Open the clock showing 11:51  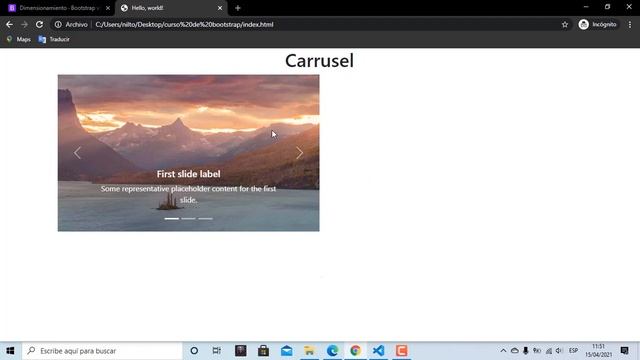coord(598,351)
